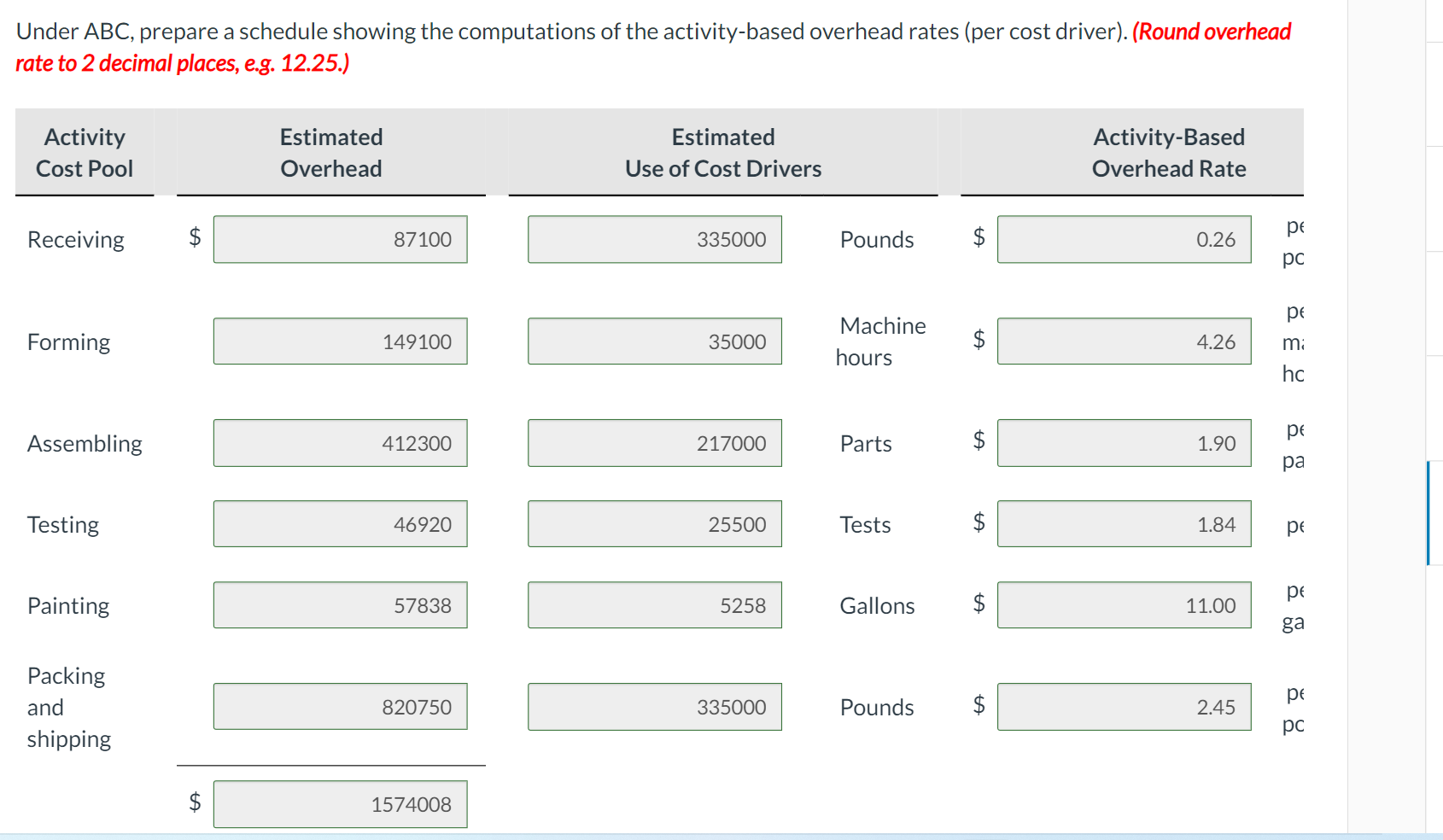The height and width of the screenshot is (840, 1443).
Task: Select the Testing estimated overhead field 46920
Action: coord(340,524)
